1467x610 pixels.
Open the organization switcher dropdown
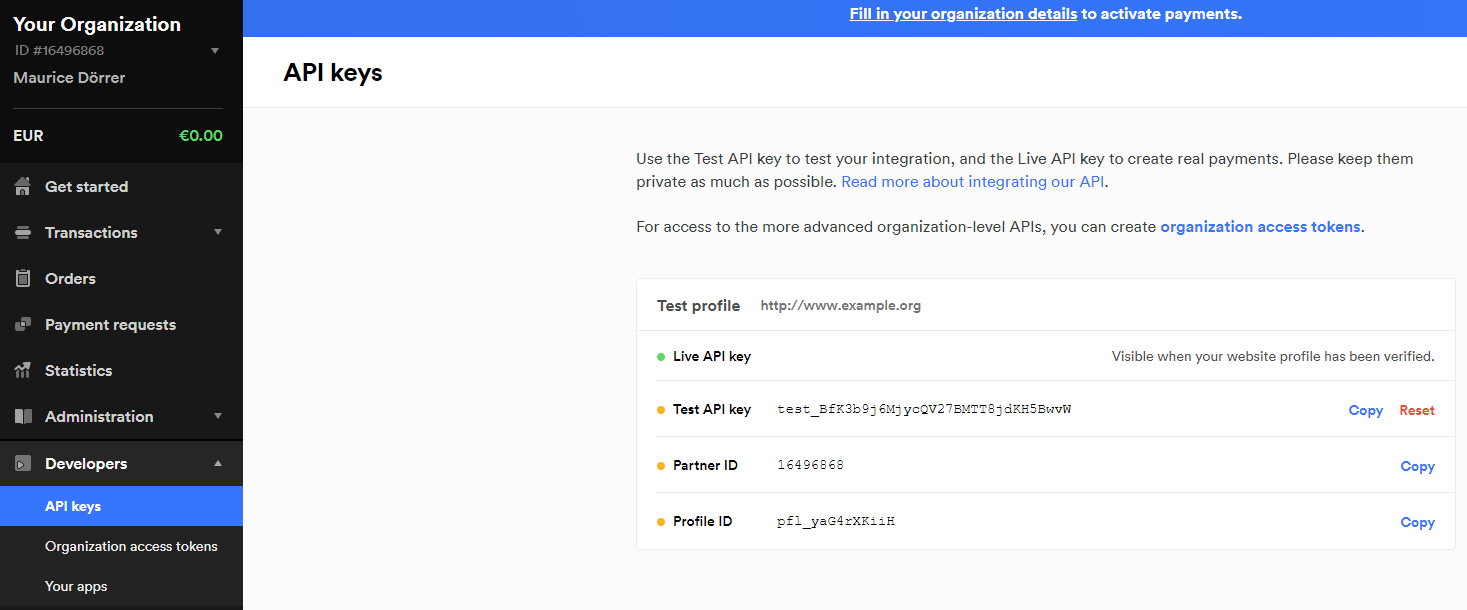click(x=214, y=51)
